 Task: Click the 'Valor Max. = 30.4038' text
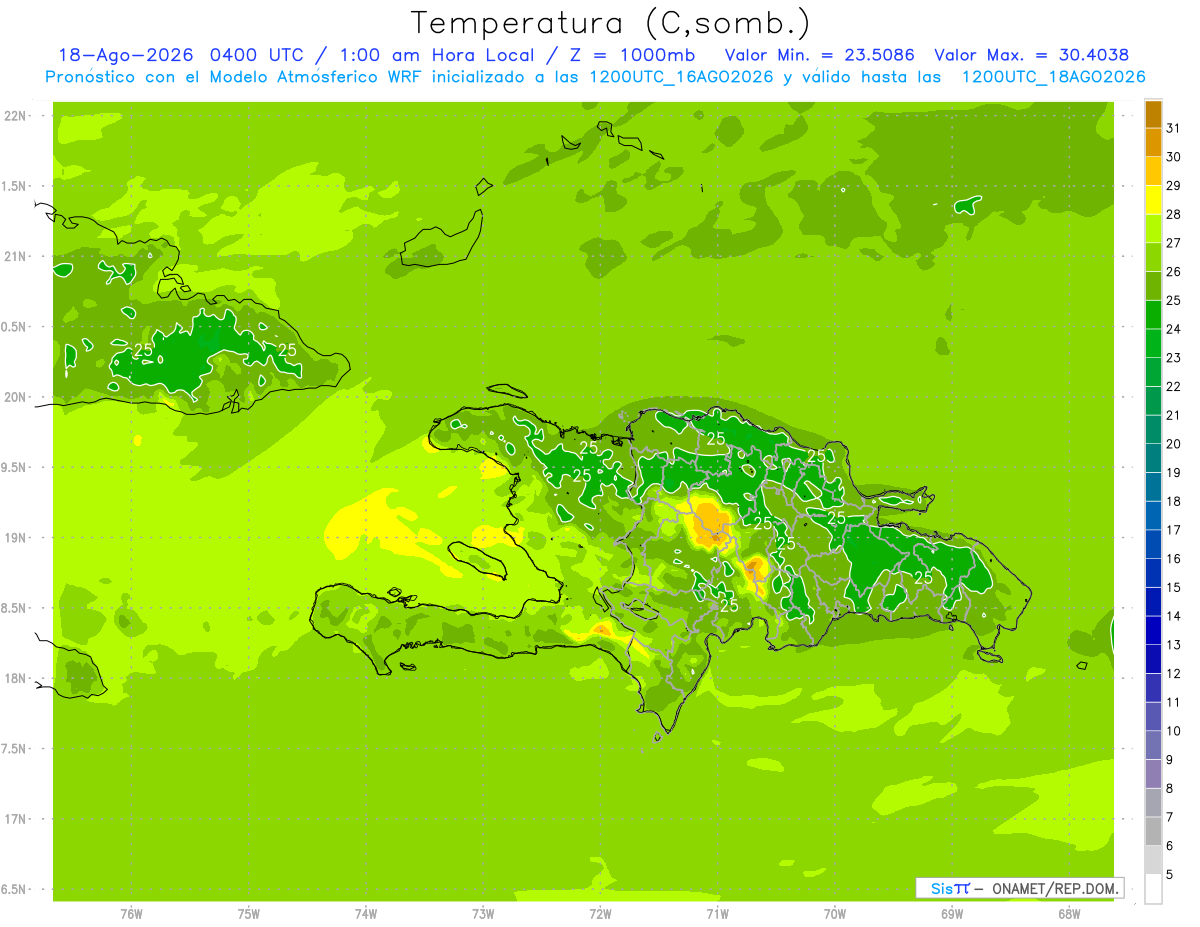click(1032, 55)
